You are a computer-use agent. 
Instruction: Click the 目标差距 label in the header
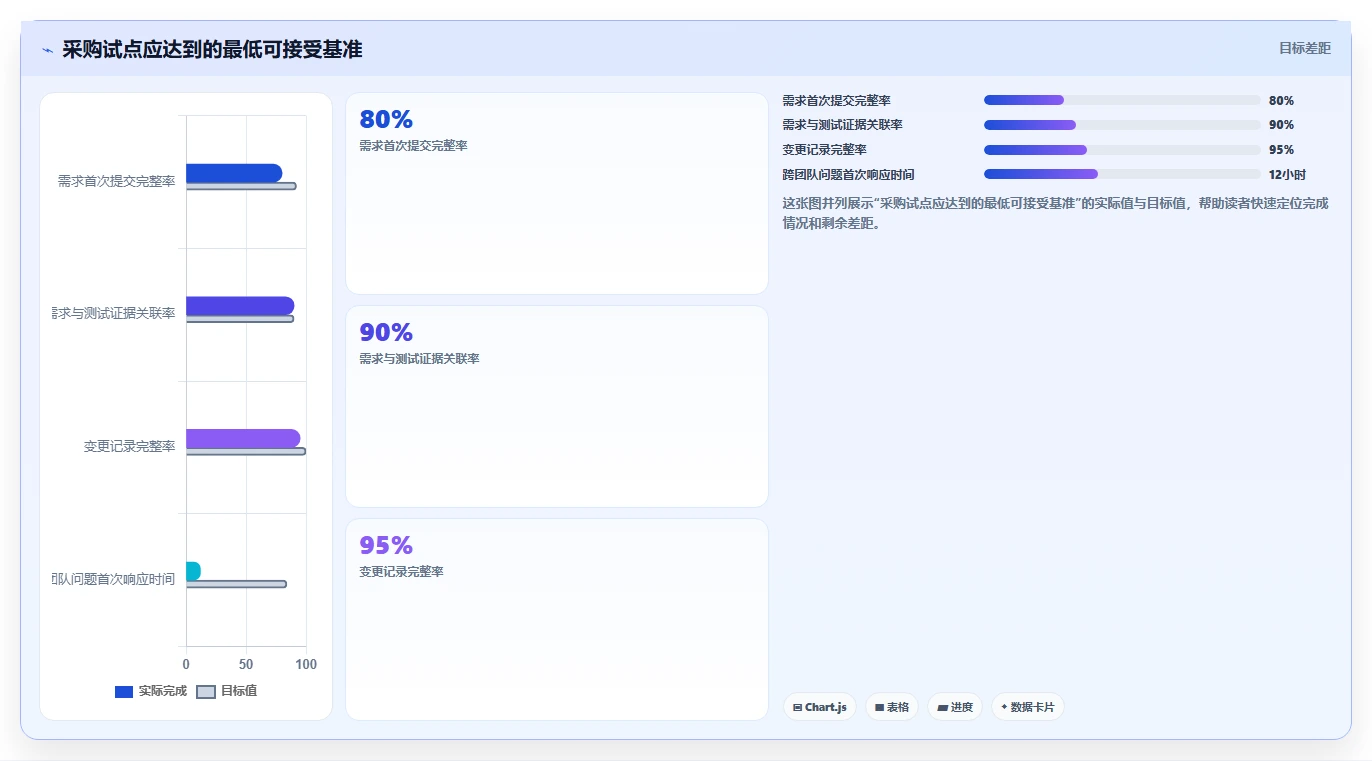(1305, 48)
